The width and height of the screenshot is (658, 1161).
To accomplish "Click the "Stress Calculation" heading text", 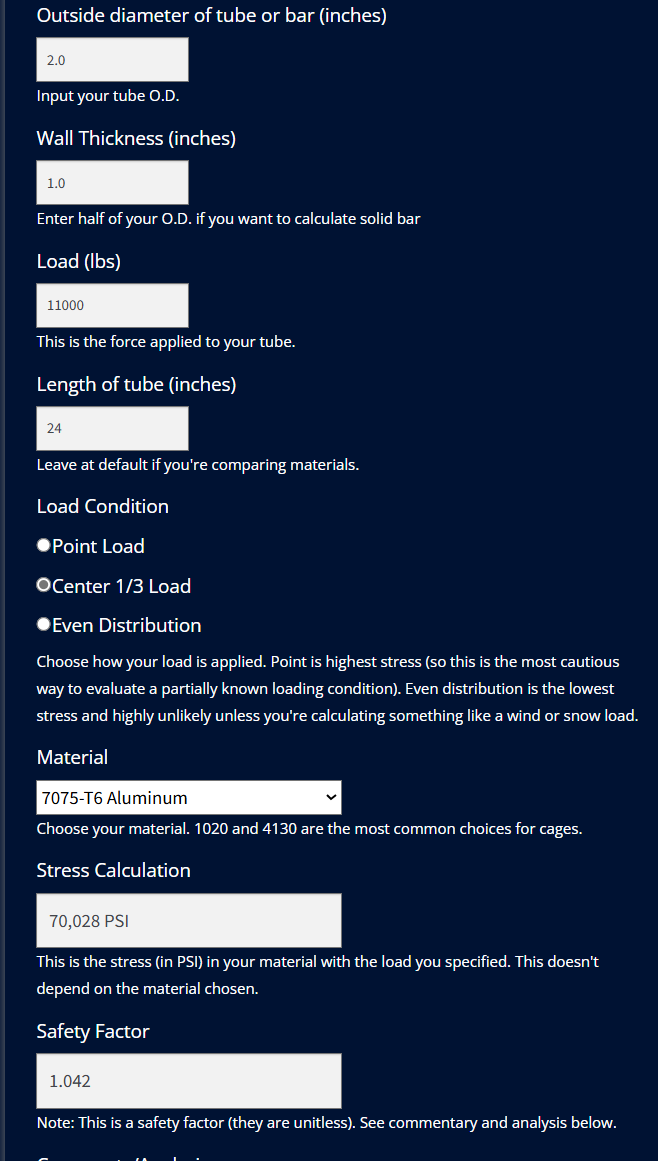I will (x=113, y=871).
